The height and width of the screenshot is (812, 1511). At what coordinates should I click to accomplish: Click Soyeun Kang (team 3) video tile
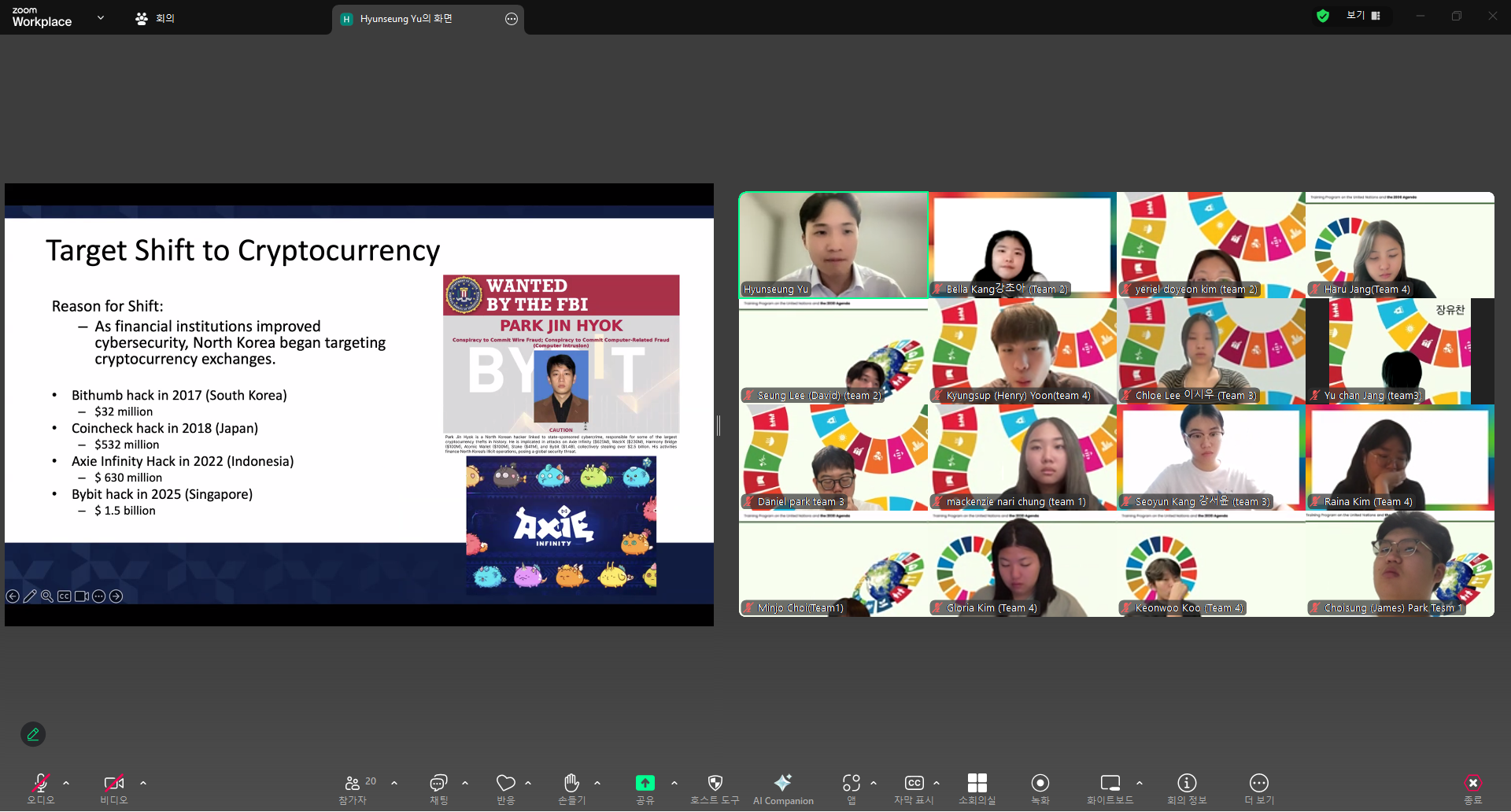pos(1211,457)
